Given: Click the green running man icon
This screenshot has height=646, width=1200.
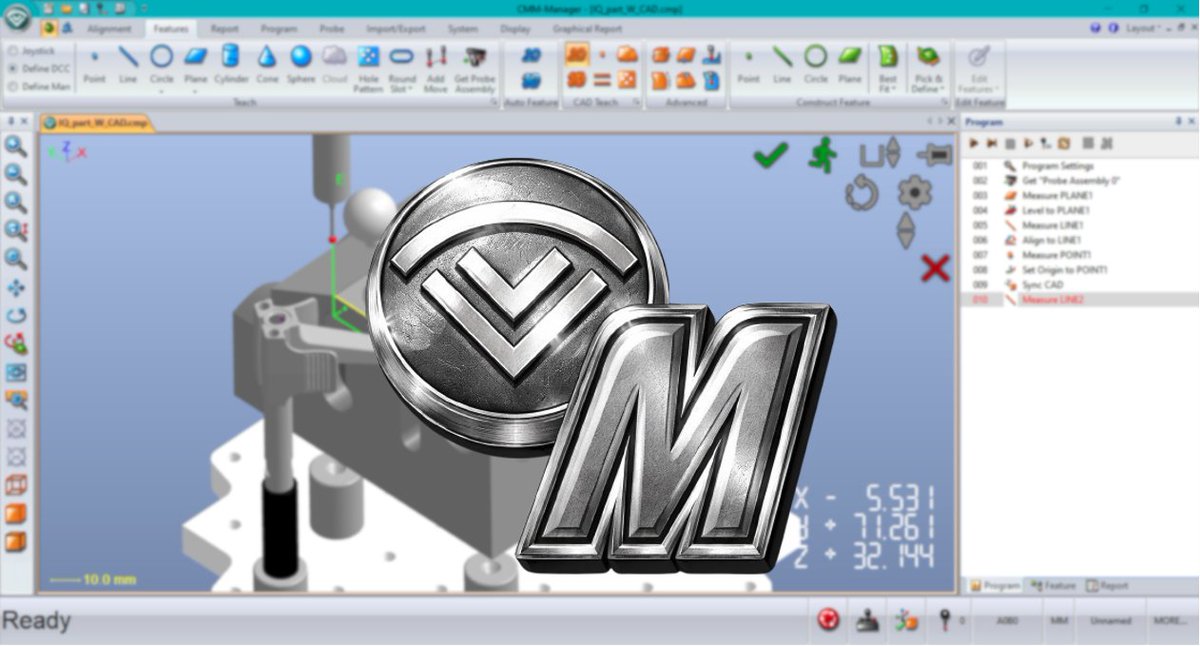Looking at the screenshot, I should coord(822,155).
